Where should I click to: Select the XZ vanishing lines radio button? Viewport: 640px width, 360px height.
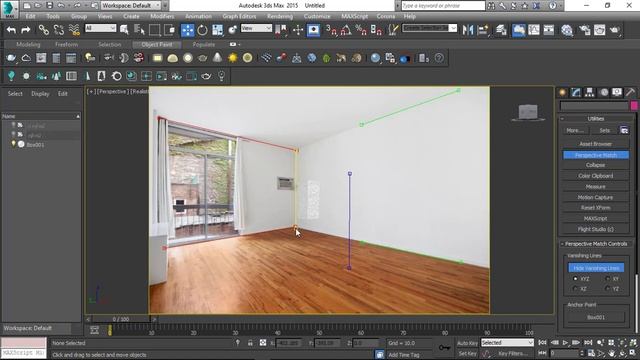click(x=576, y=289)
